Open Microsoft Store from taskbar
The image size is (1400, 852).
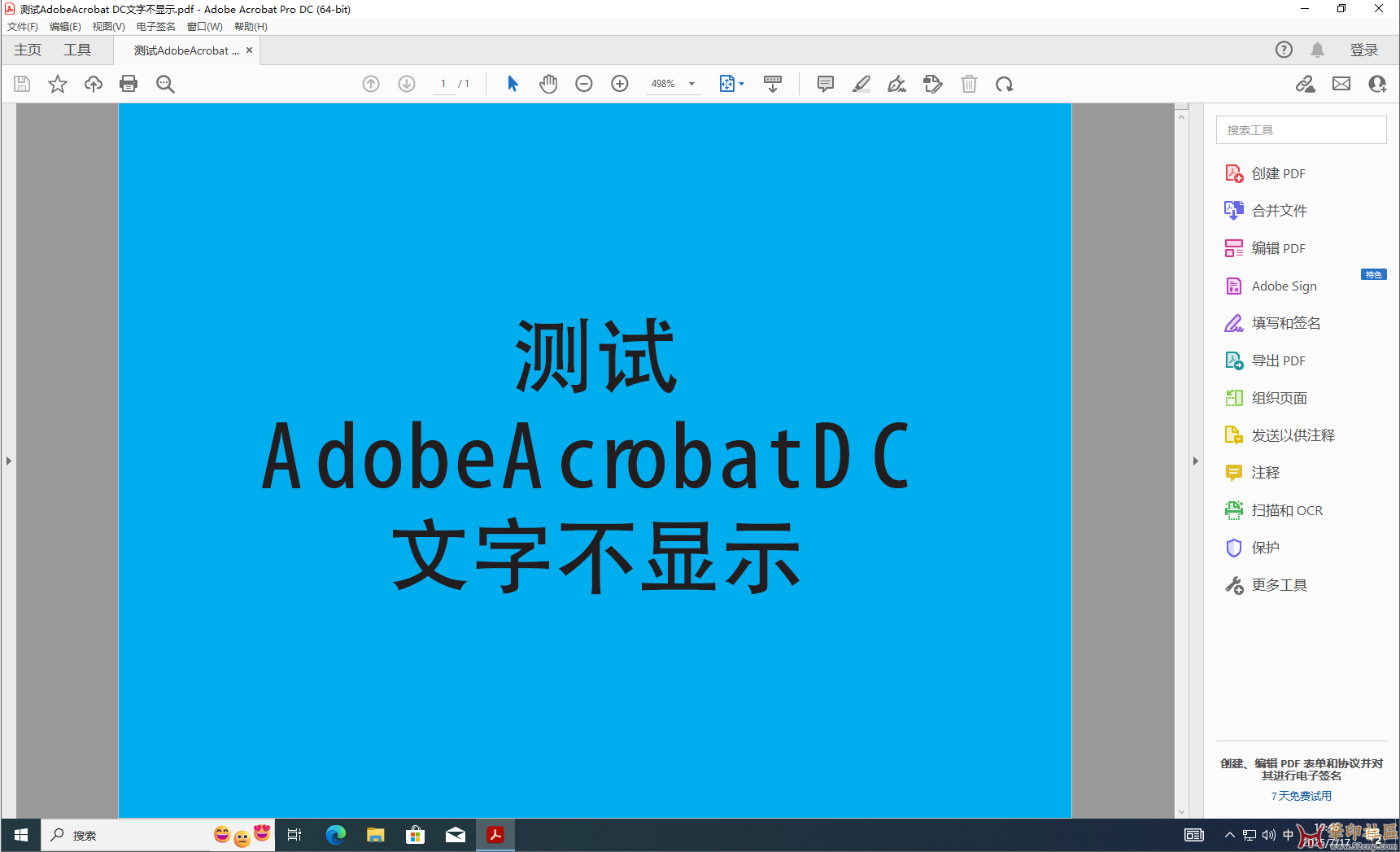415,835
